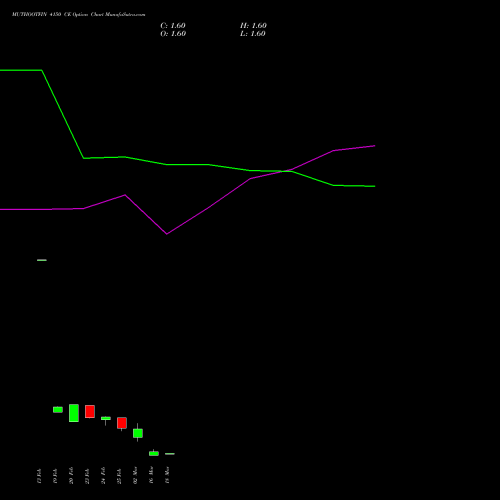The image size is (500, 500).
Task: Select the small green candle above 24 Feb
Action: [106, 419]
